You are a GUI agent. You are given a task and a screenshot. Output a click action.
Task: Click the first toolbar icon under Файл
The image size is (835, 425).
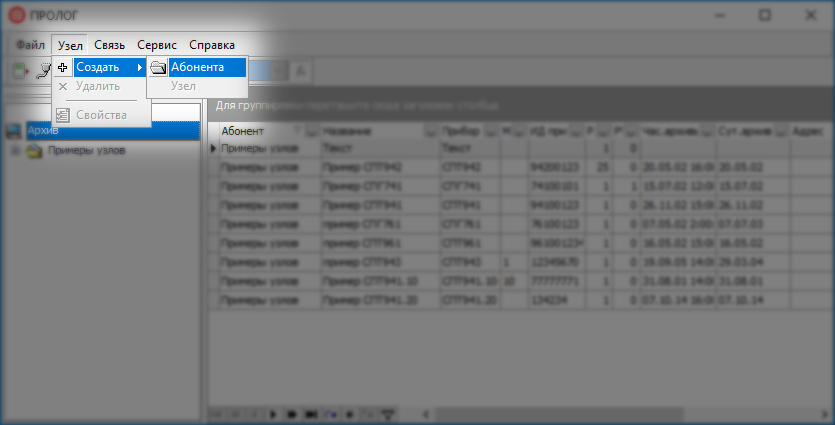pyautogui.click(x=19, y=69)
